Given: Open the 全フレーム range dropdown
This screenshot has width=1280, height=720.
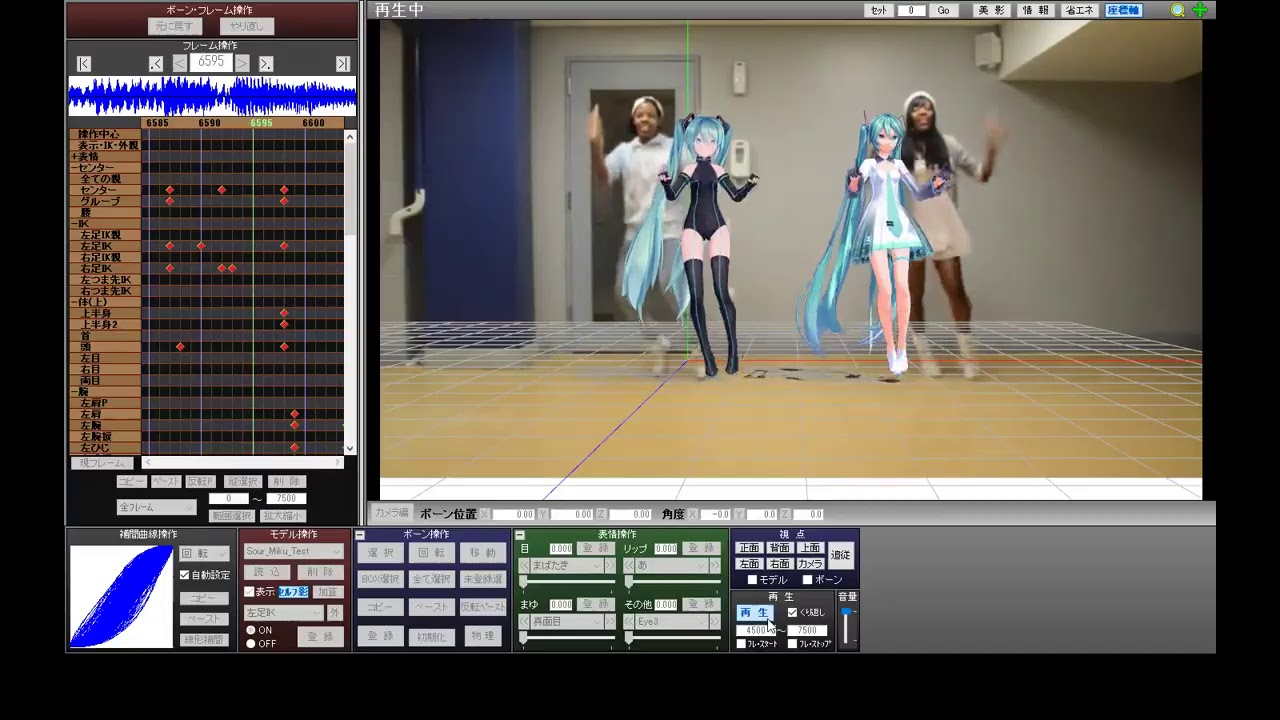Looking at the screenshot, I should [x=155, y=507].
